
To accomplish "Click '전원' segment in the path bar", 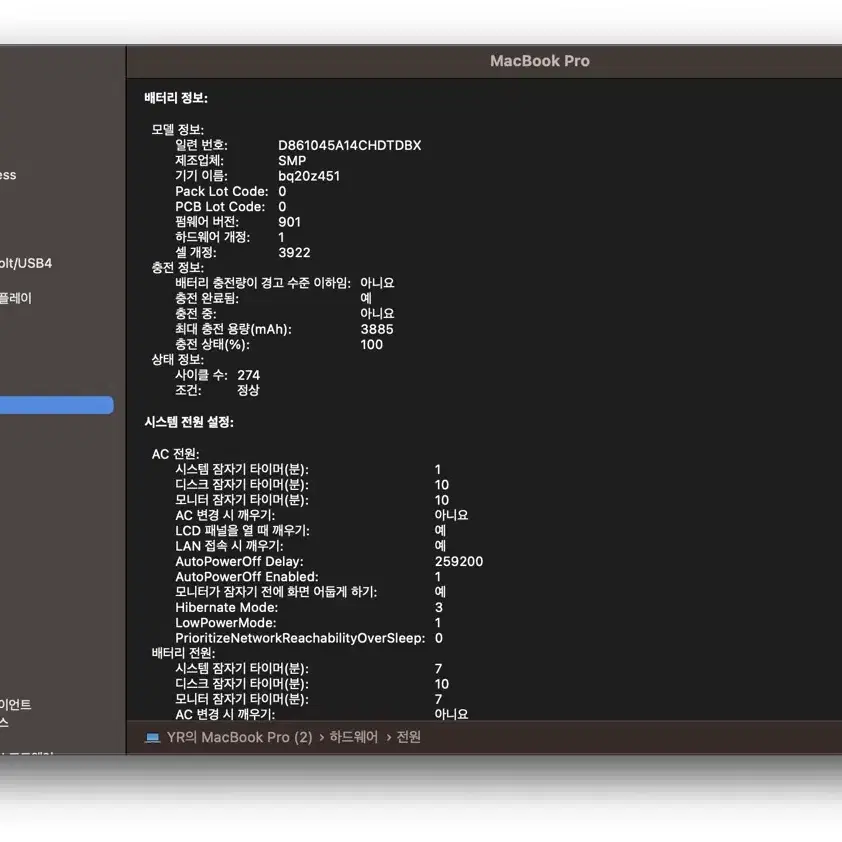I will [x=409, y=737].
